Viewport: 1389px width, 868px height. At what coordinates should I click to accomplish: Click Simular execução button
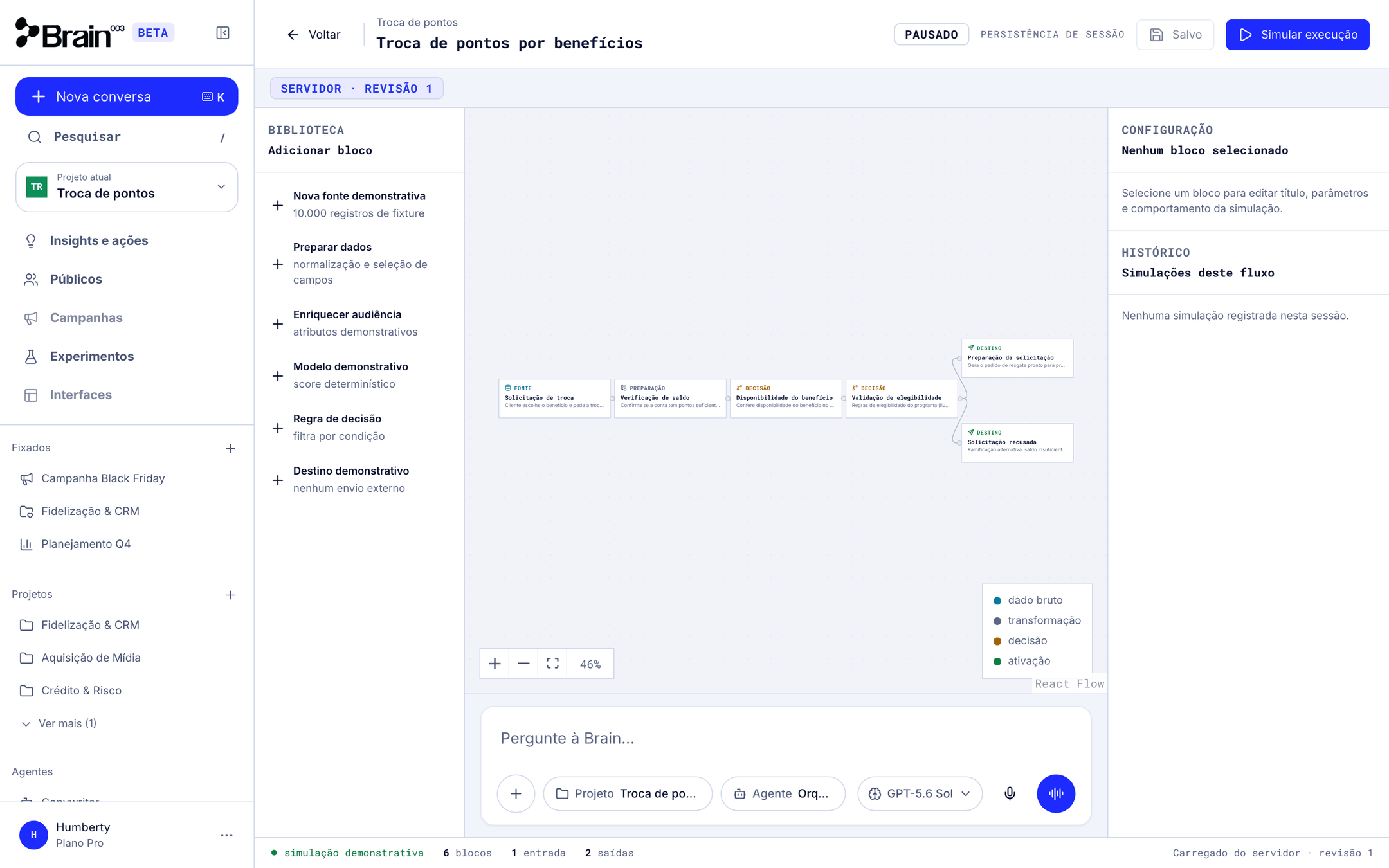[x=1297, y=35]
